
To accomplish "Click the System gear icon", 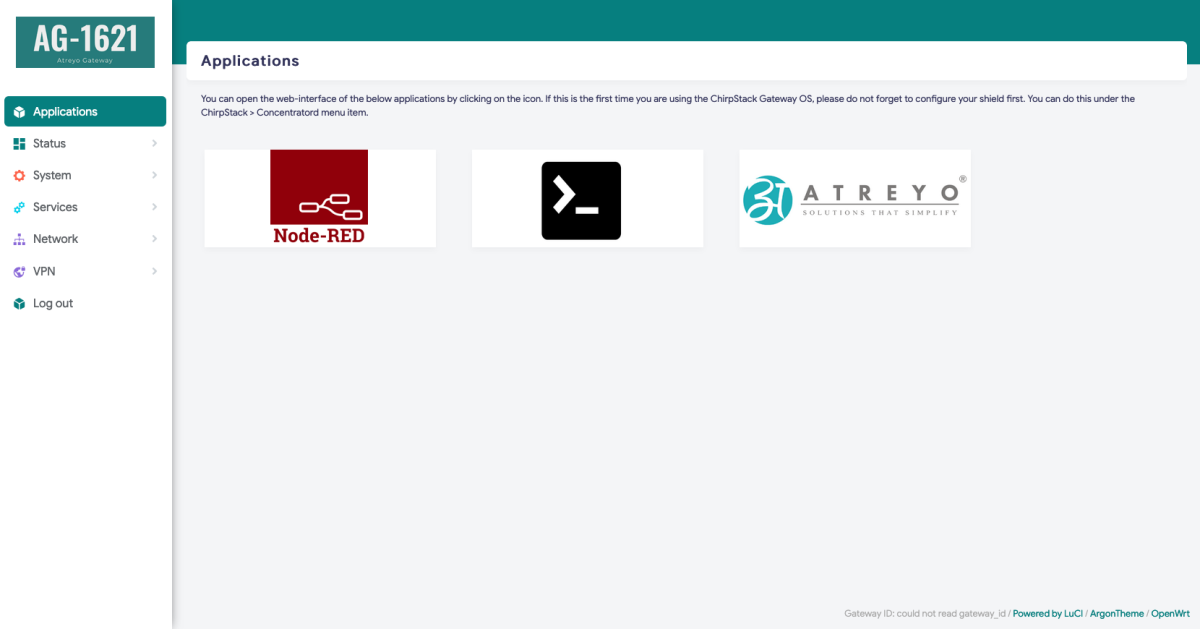I will click(x=19, y=176).
